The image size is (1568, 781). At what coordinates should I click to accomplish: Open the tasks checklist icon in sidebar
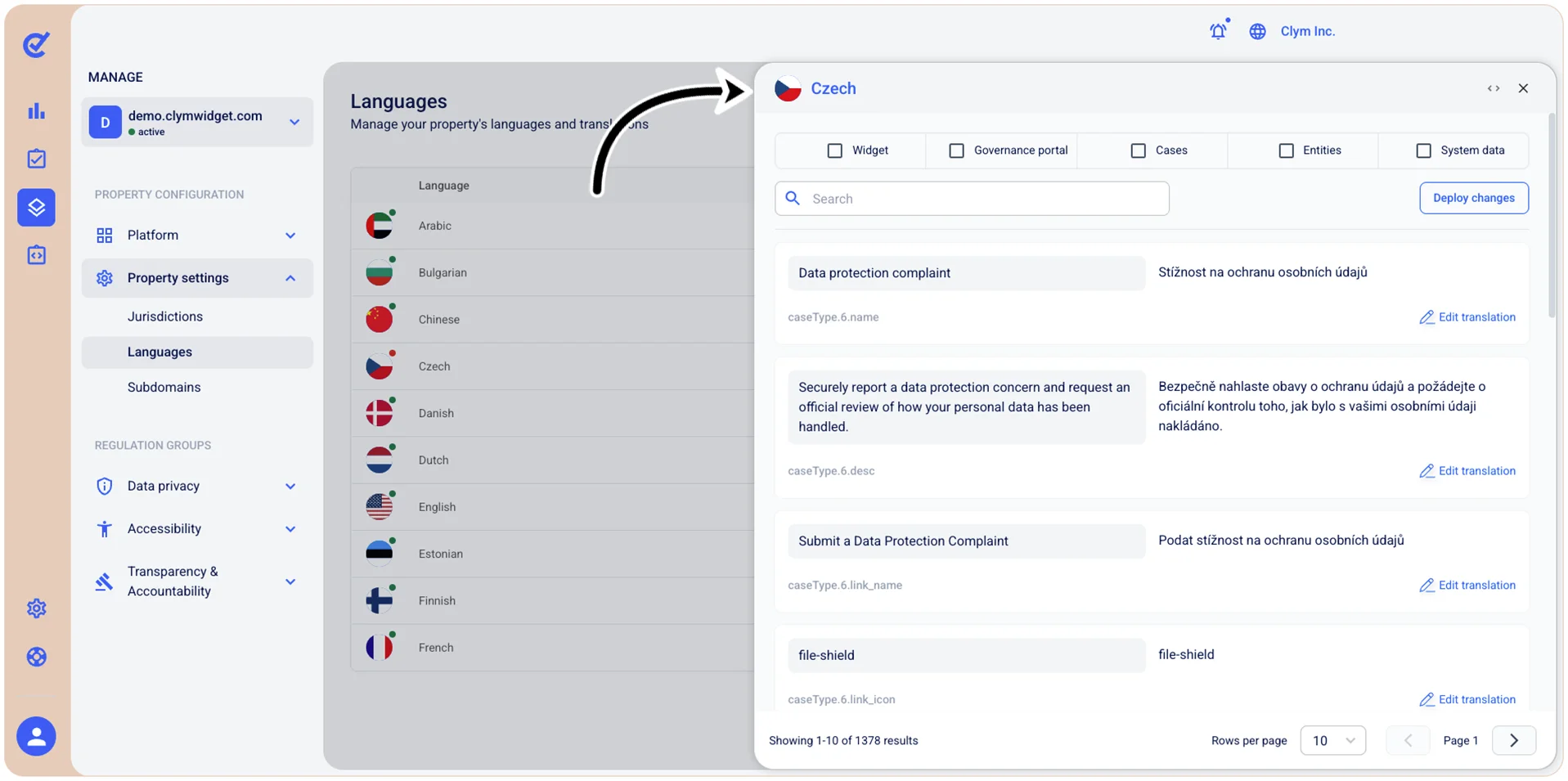[x=36, y=159]
